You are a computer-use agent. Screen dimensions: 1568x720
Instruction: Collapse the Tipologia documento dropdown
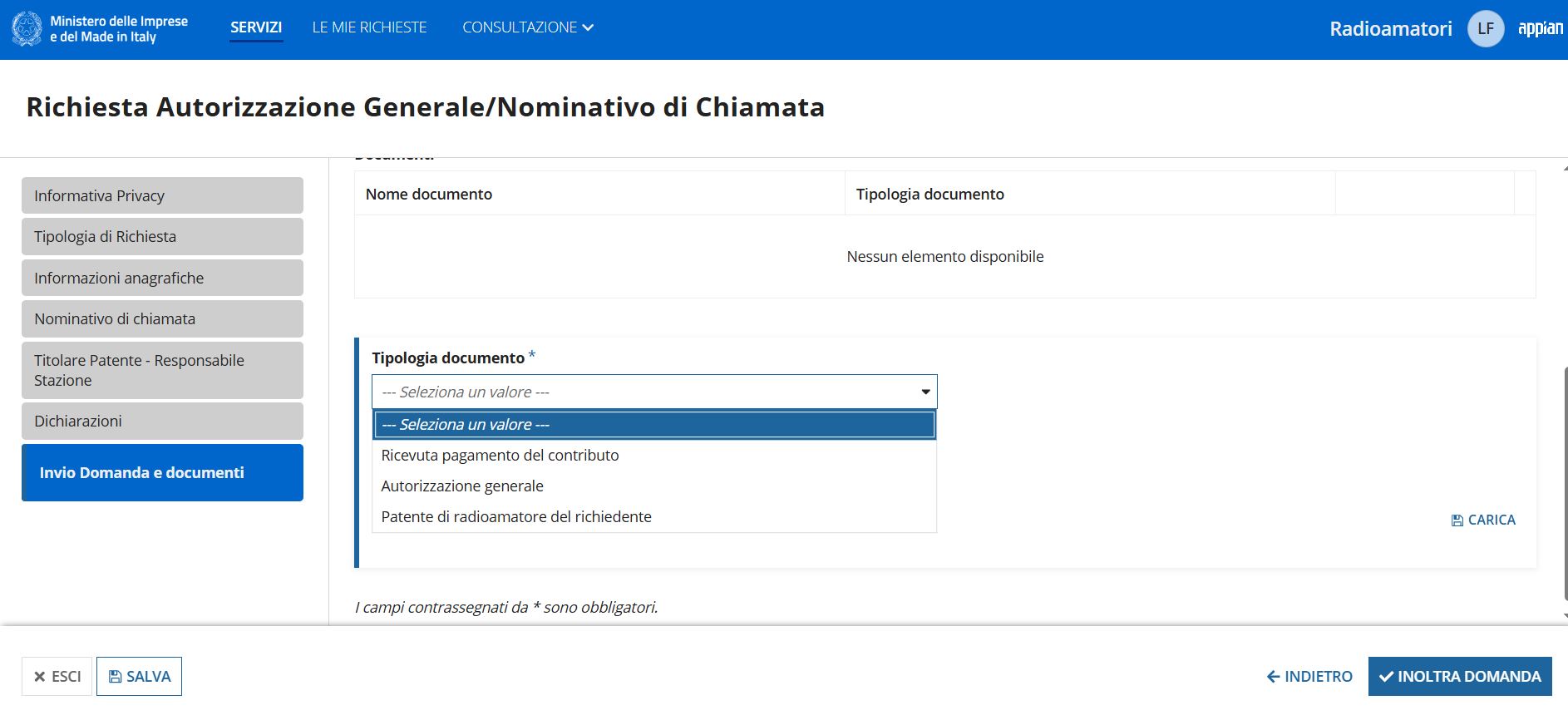(654, 392)
